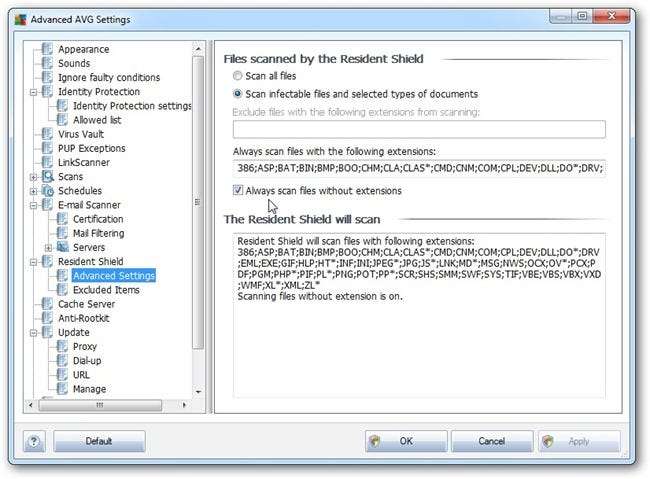Select the Mail Filtering tree entry
Image resolution: width=650 pixels, height=479 pixels.
click(x=99, y=233)
